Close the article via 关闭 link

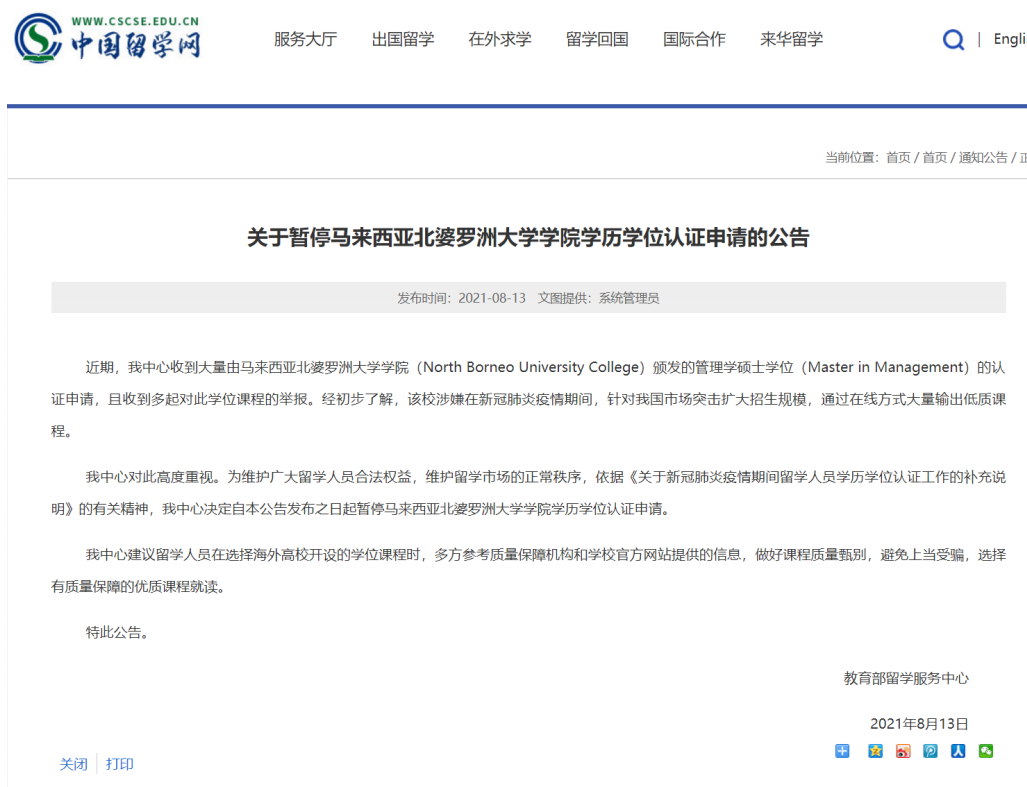[72, 763]
